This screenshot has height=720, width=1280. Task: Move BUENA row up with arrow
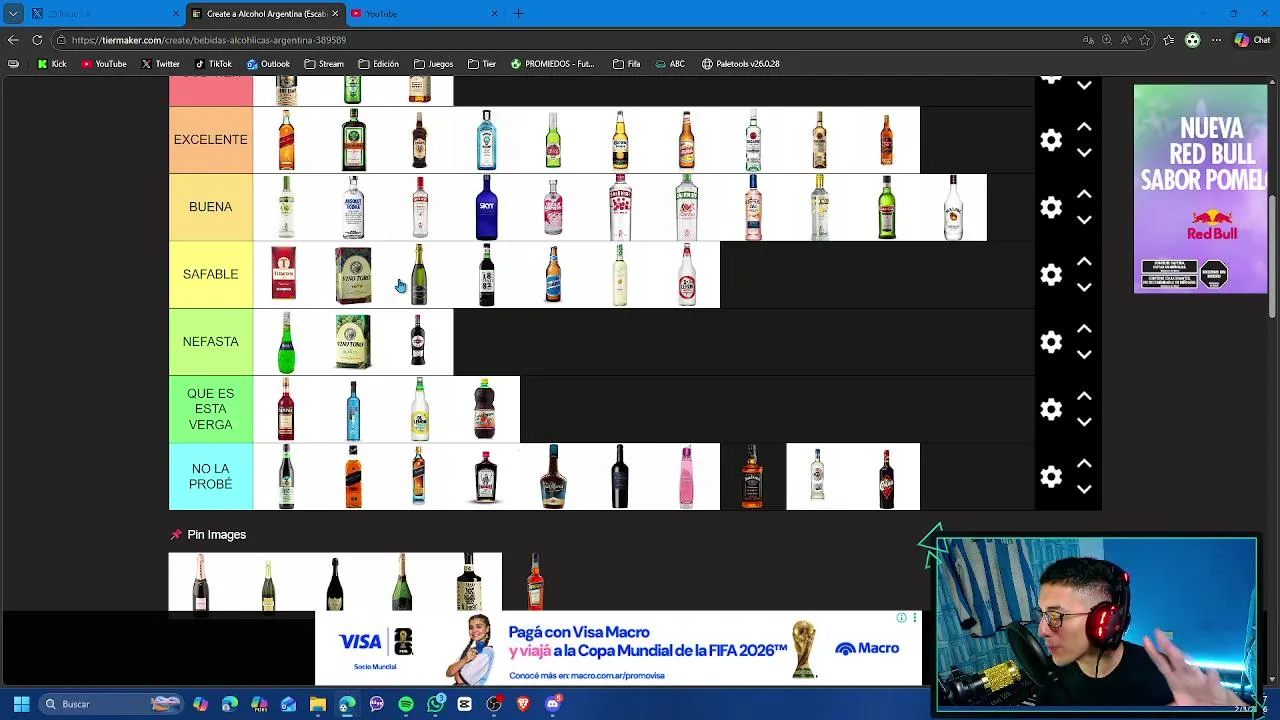pos(1084,194)
